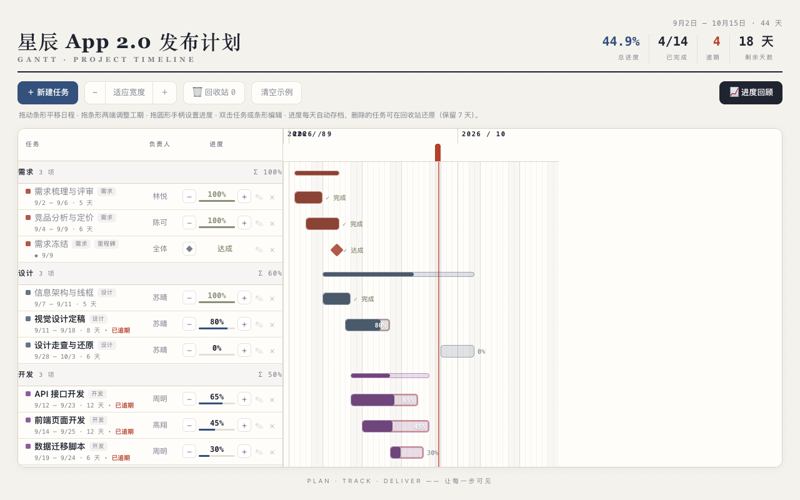The image size is (800, 500).
Task: Collapse the 开发 group header
Action: pos(150,374)
